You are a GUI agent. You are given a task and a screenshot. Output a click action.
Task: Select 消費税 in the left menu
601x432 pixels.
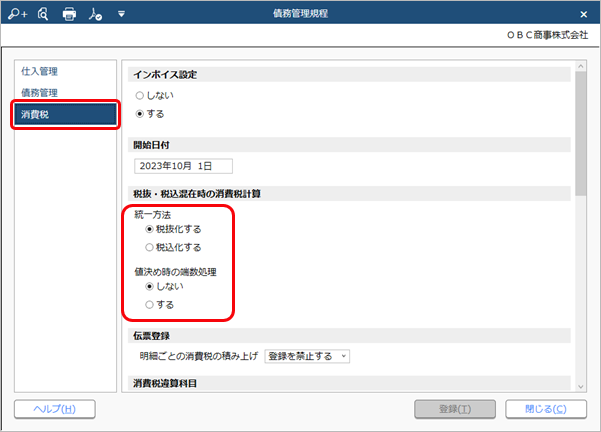(66, 115)
